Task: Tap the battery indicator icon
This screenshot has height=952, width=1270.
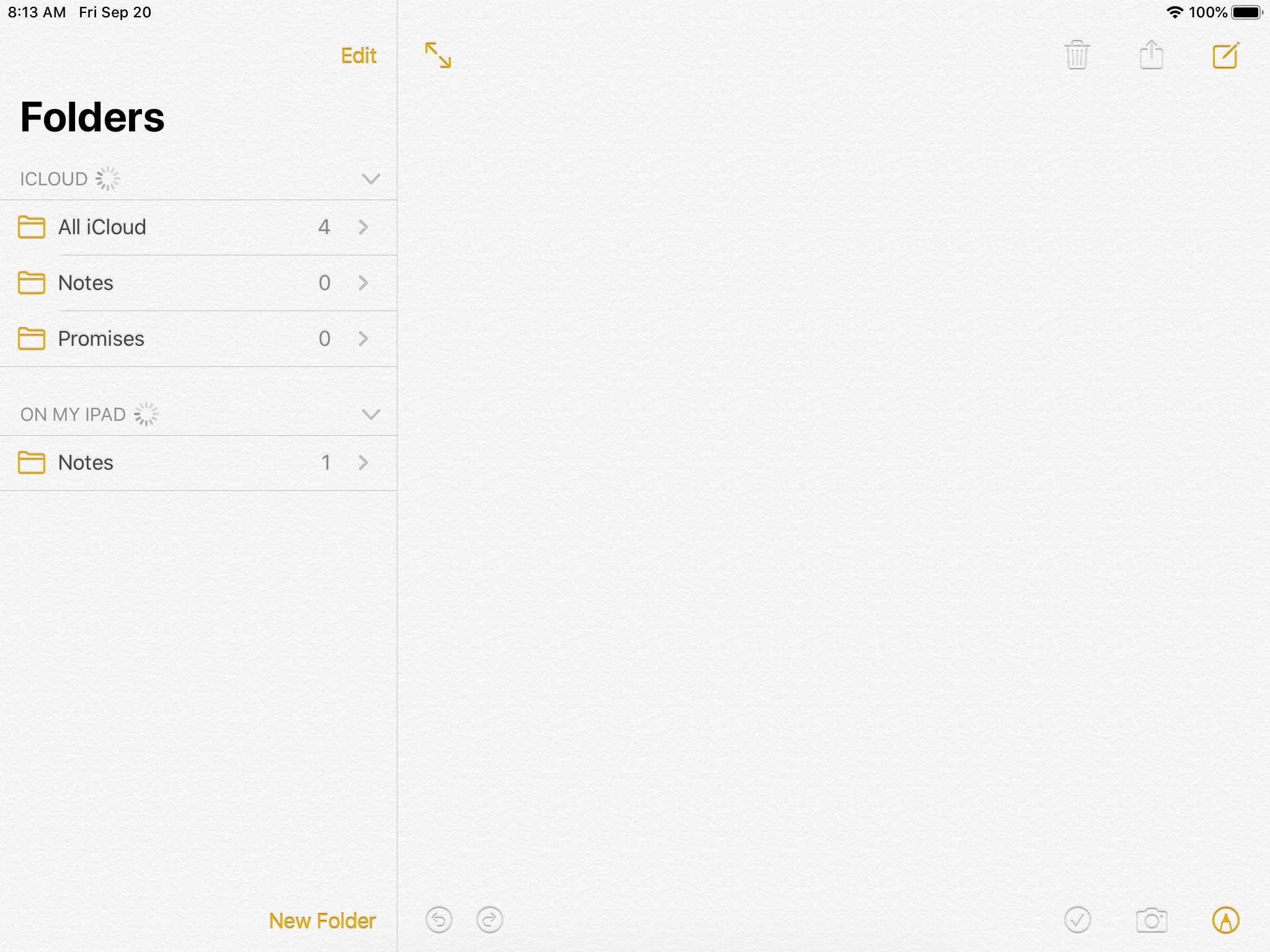Action: click(1247, 12)
